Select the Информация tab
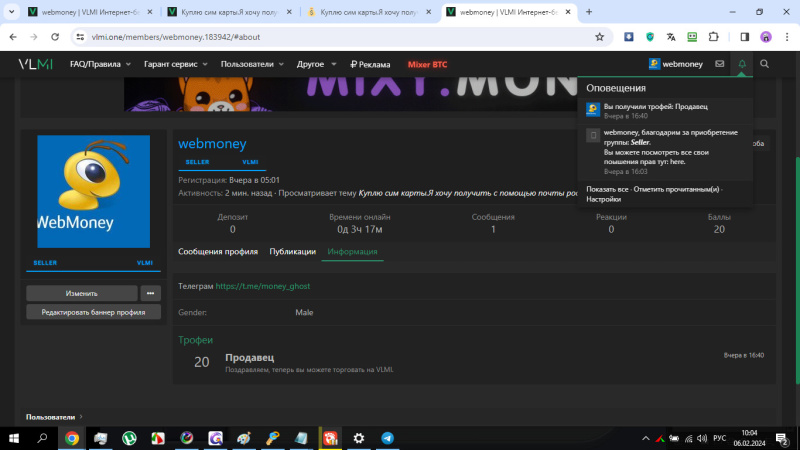Screen dimensions: 800x450 [352, 252]
